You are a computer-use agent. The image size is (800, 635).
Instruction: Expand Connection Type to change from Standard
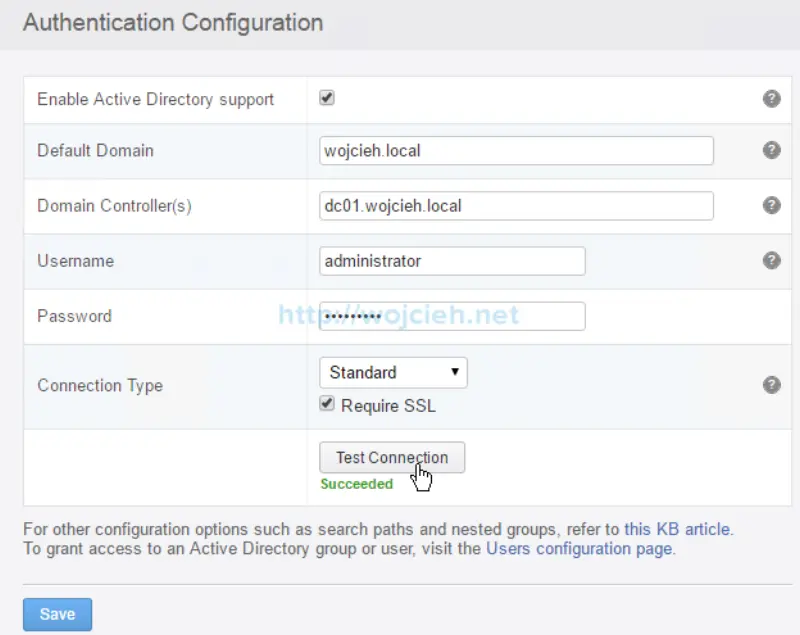point(392,372)
